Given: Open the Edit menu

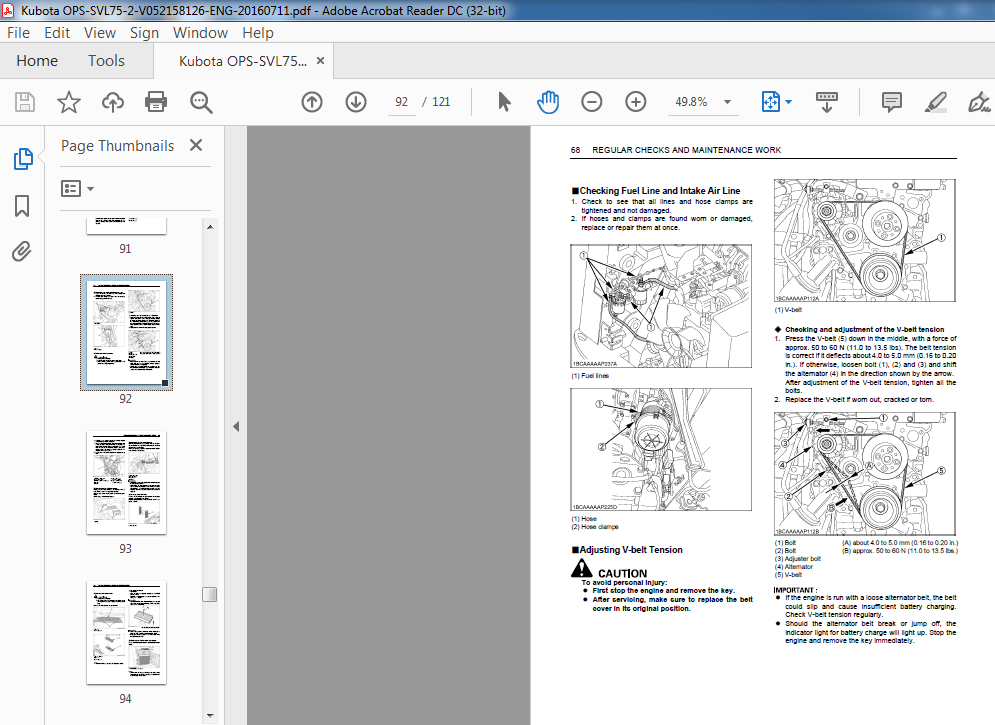Looking at the screenshot, I should pyautogui.click(x=57, y=33).
